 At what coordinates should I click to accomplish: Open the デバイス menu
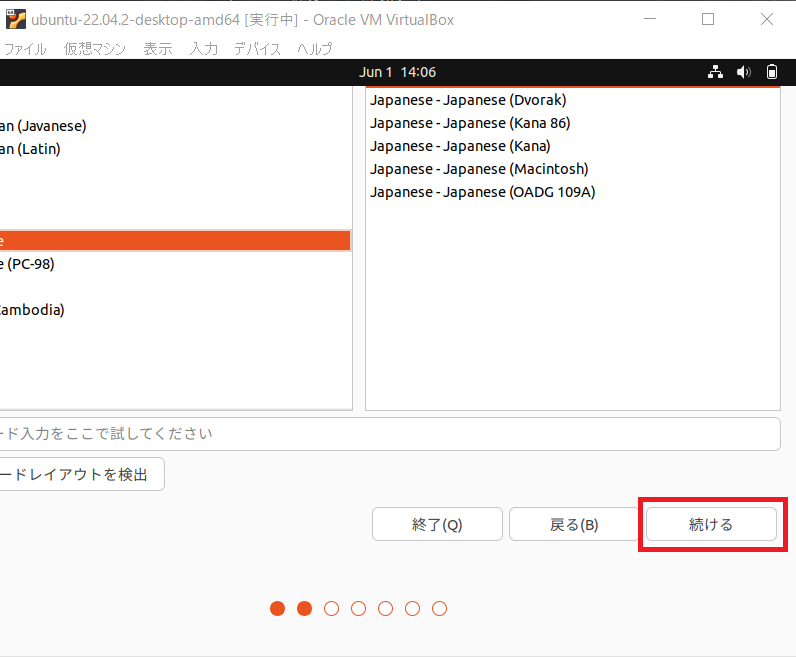(x=257, y=49)
